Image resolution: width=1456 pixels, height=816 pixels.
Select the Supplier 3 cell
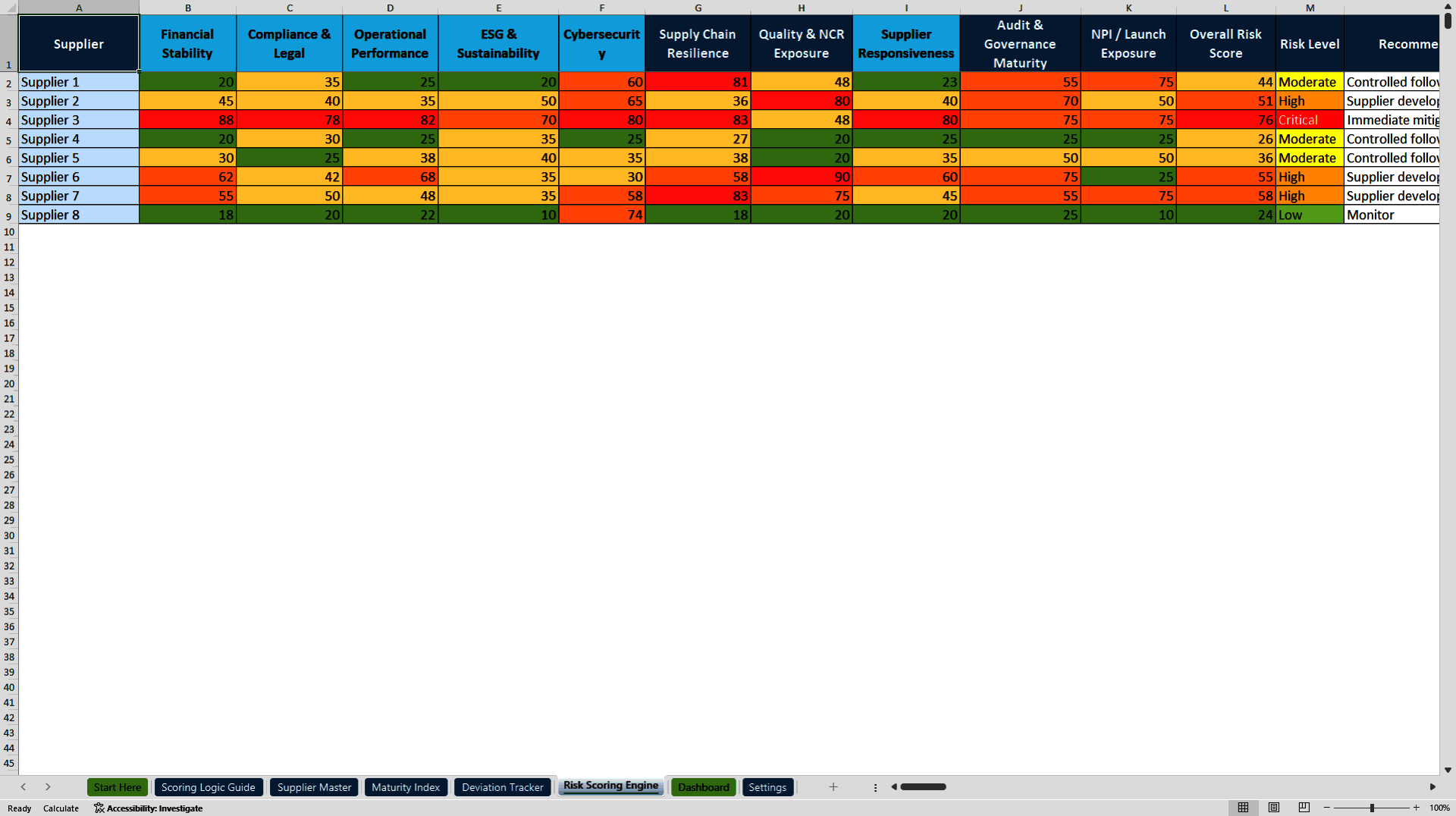pos(79,120)
